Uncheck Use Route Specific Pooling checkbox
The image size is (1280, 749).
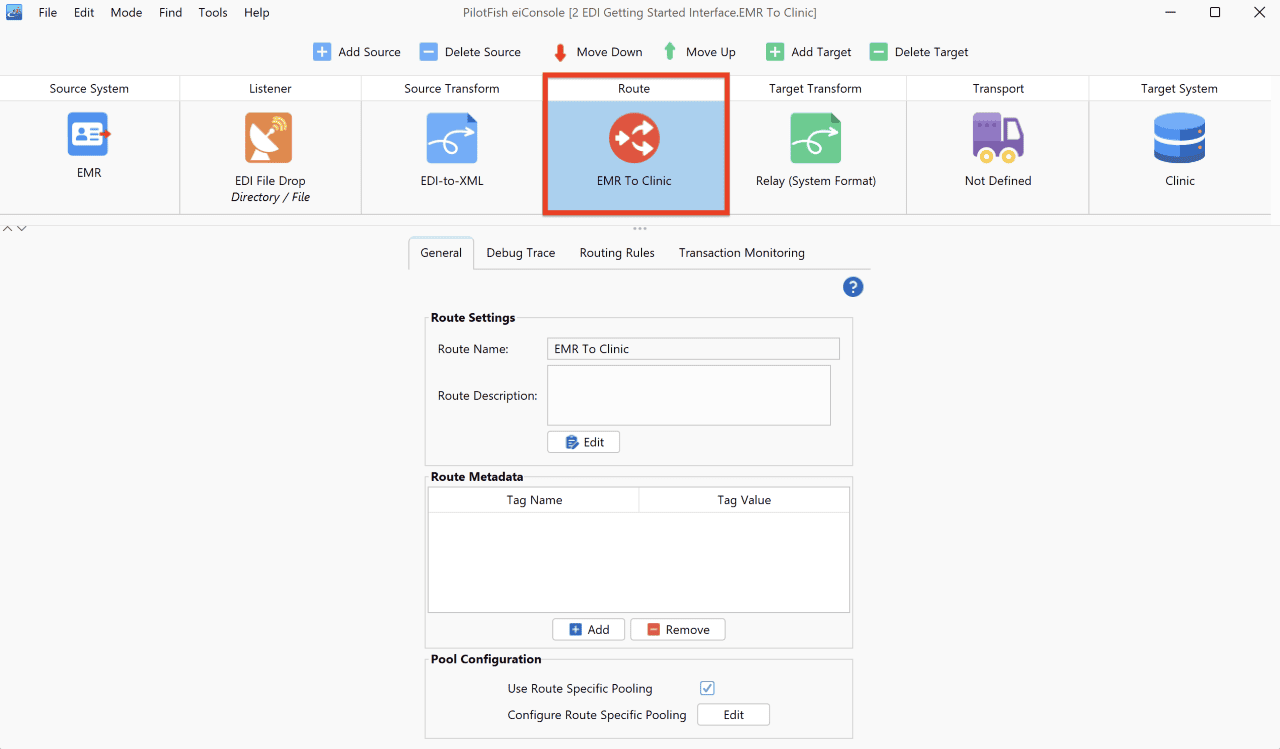tap(707, 688)
